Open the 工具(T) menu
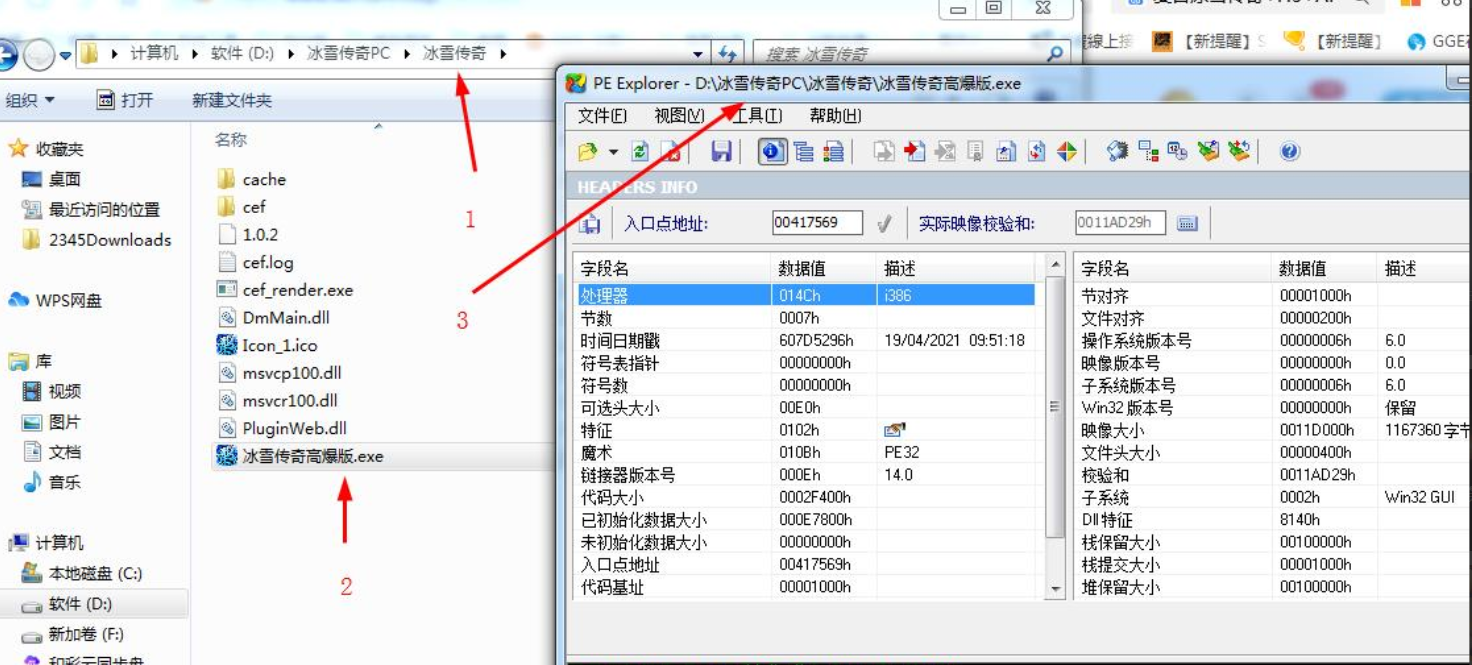 tap(758, 116)
